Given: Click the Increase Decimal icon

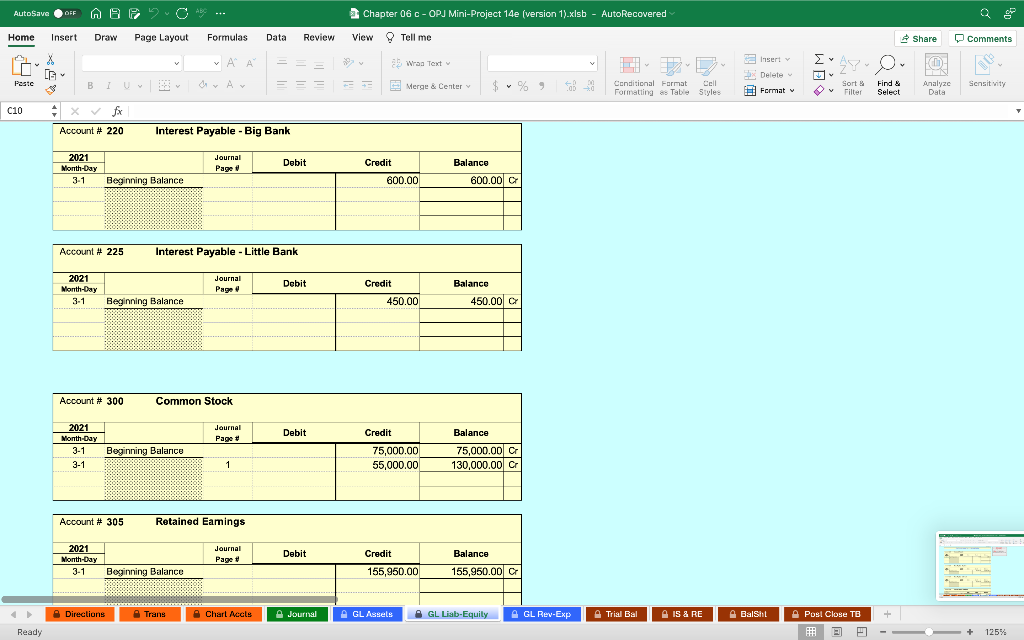Looking at the screenshot, I should pos(571,86).
